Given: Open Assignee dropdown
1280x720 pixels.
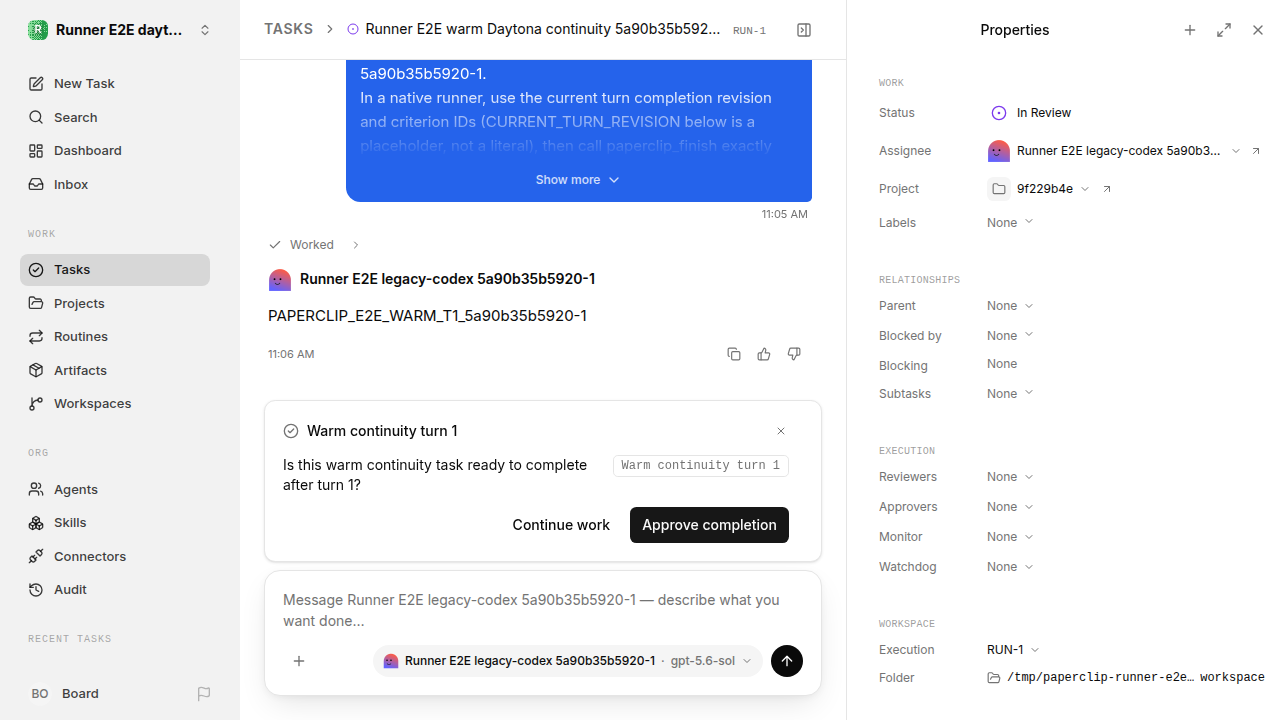Looking at the screenshot, I should [1114, 151].
